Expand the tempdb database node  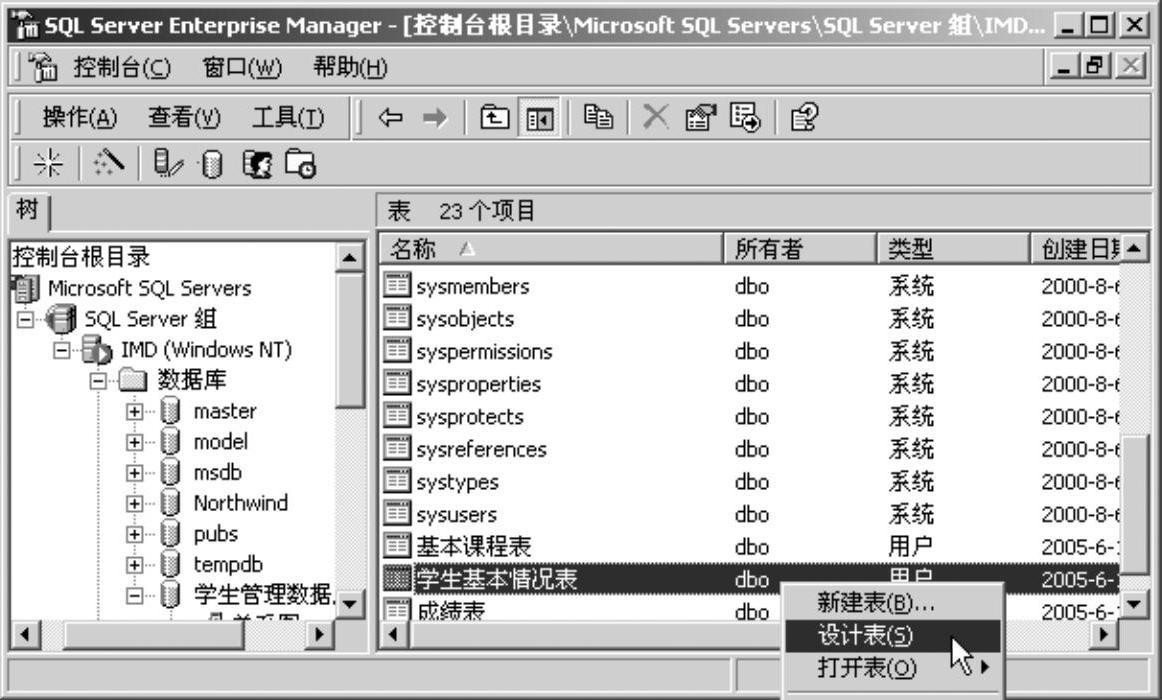tap(134, 565)
